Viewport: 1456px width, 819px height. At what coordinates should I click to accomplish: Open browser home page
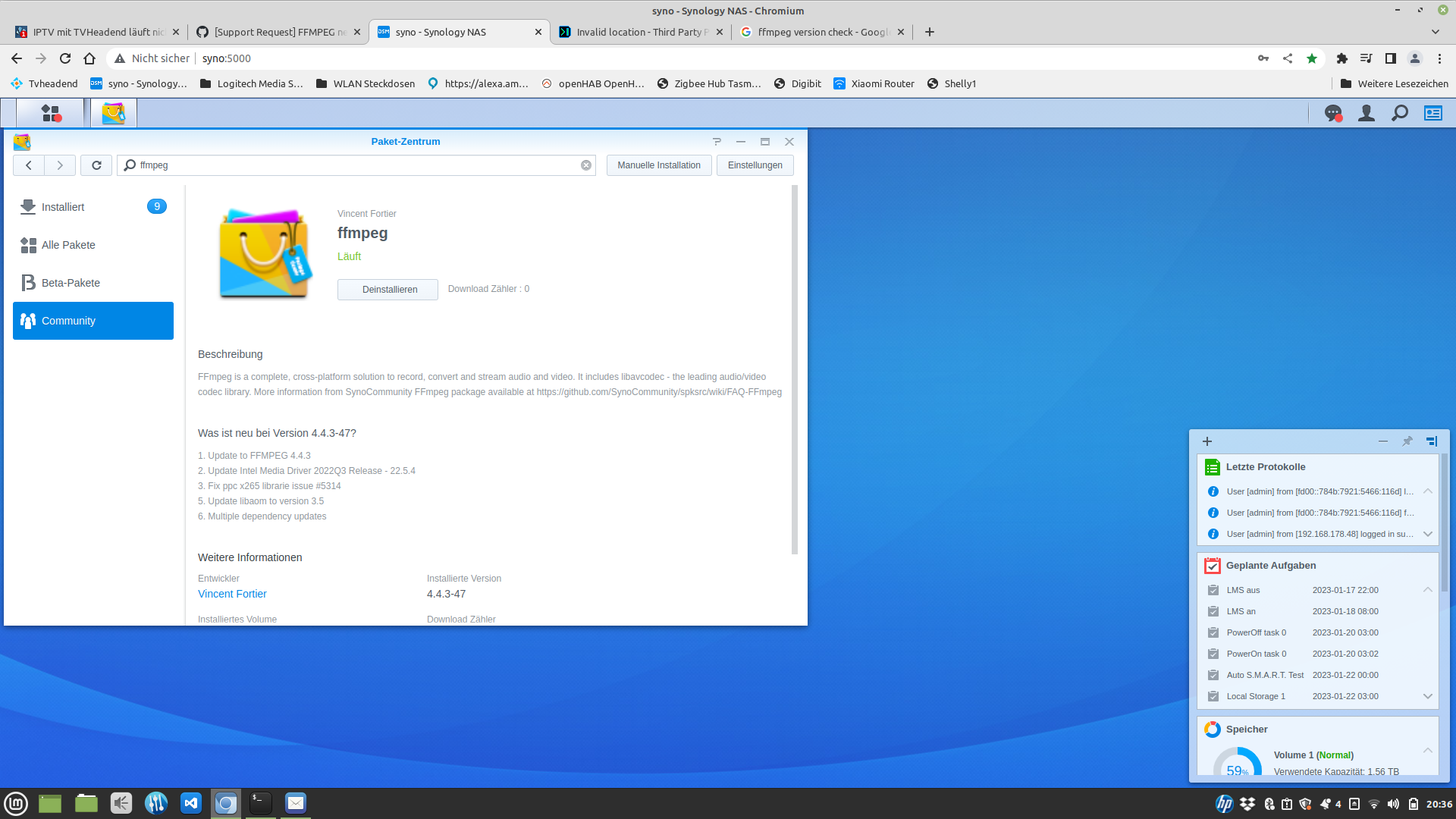click(89, 58)
